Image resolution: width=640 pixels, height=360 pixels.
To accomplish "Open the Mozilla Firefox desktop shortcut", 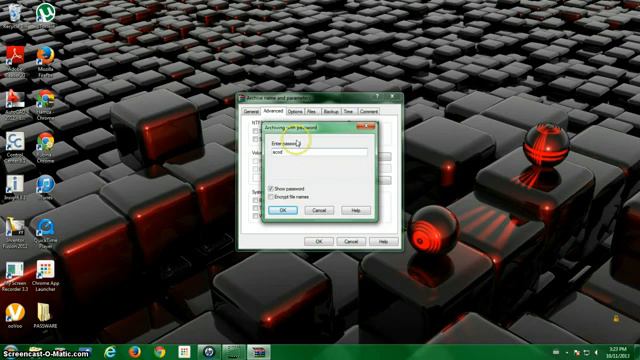I will 45,61.
